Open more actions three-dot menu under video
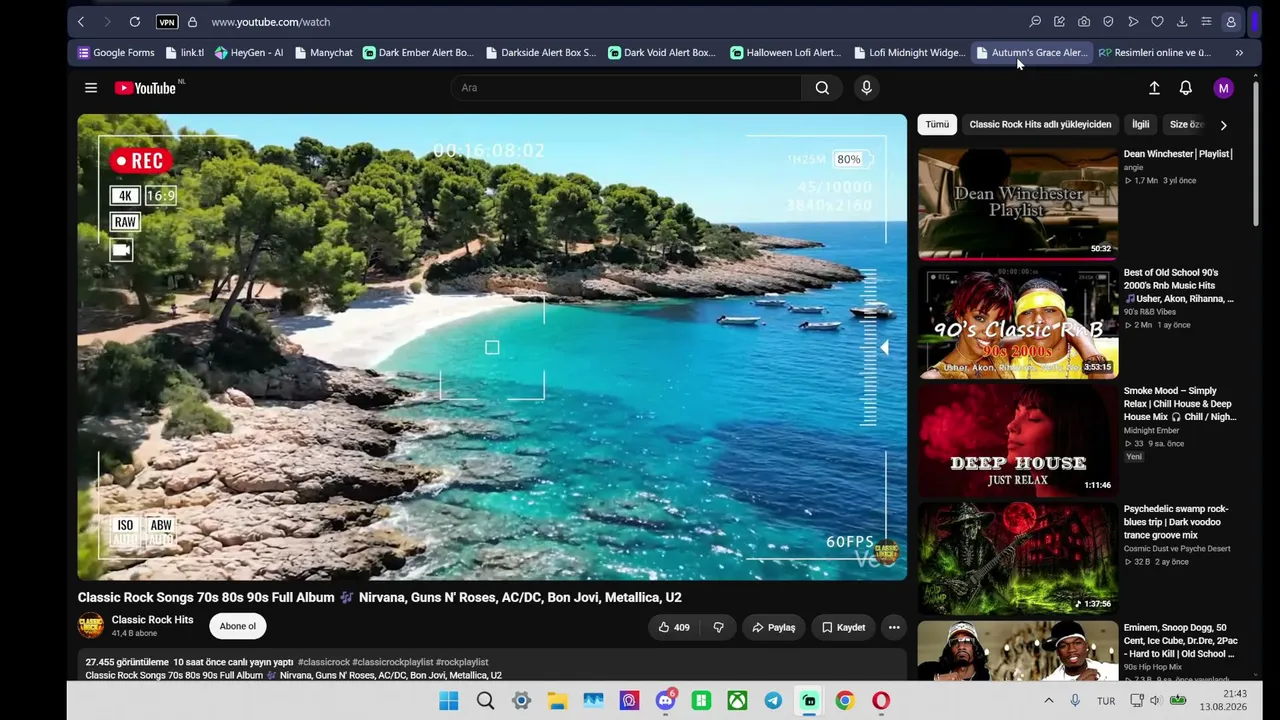The image size is (1280, 720). (x=894, y=627)
